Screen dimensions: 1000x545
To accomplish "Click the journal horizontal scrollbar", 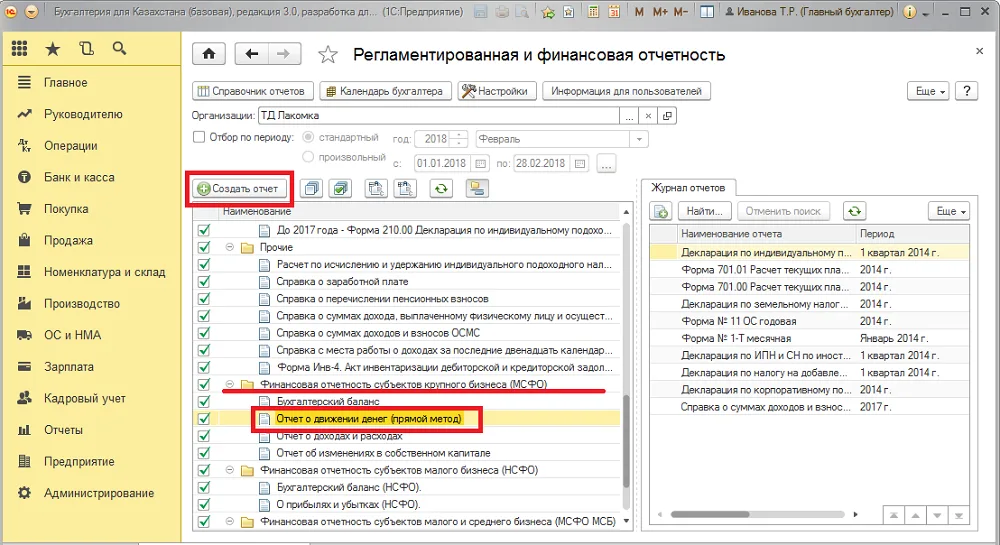I will click(x=710, y=514).
